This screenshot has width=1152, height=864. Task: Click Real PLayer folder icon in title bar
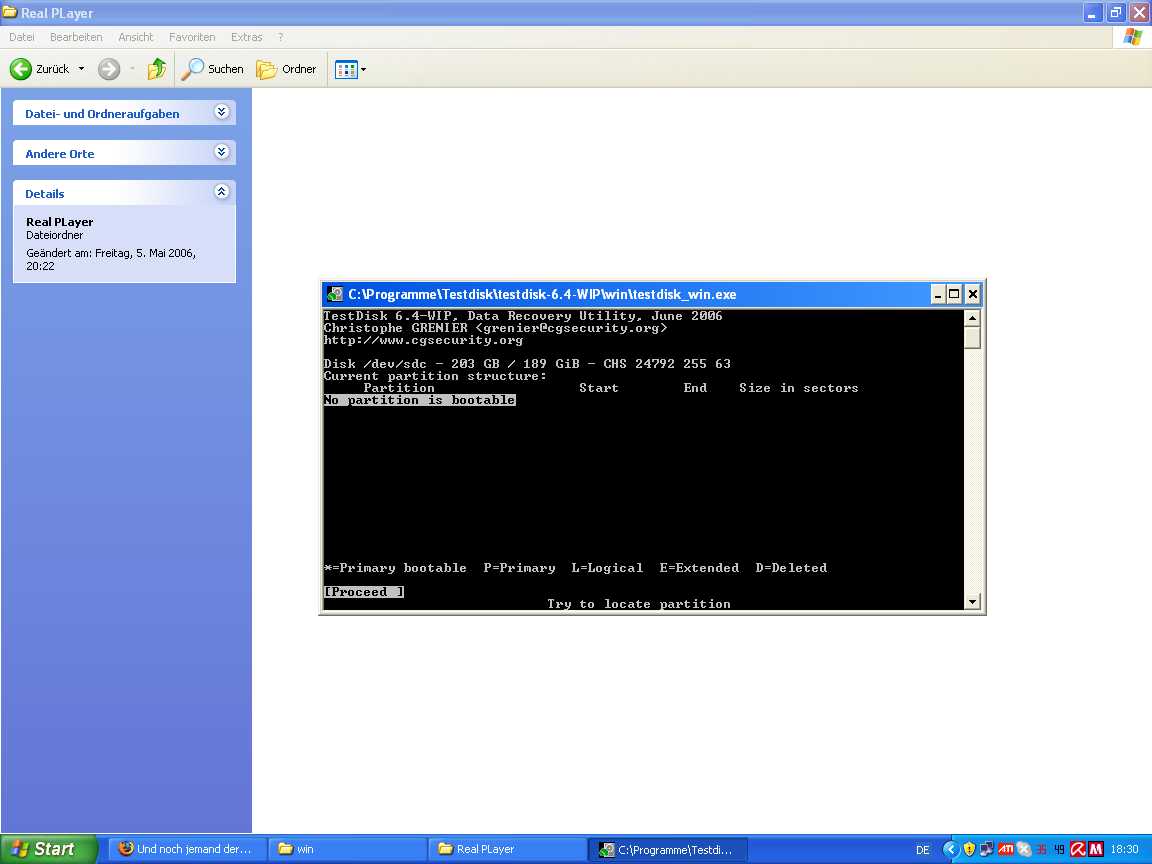(10, 12)
